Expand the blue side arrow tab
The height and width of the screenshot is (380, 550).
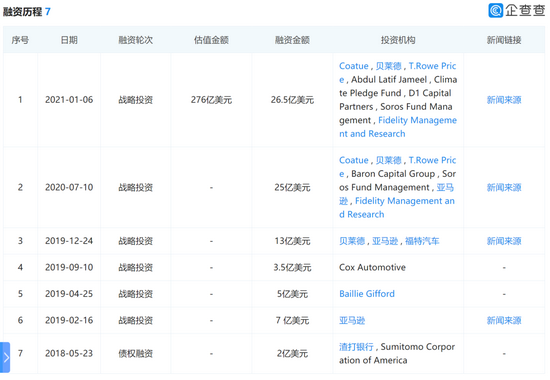[5, 357]
